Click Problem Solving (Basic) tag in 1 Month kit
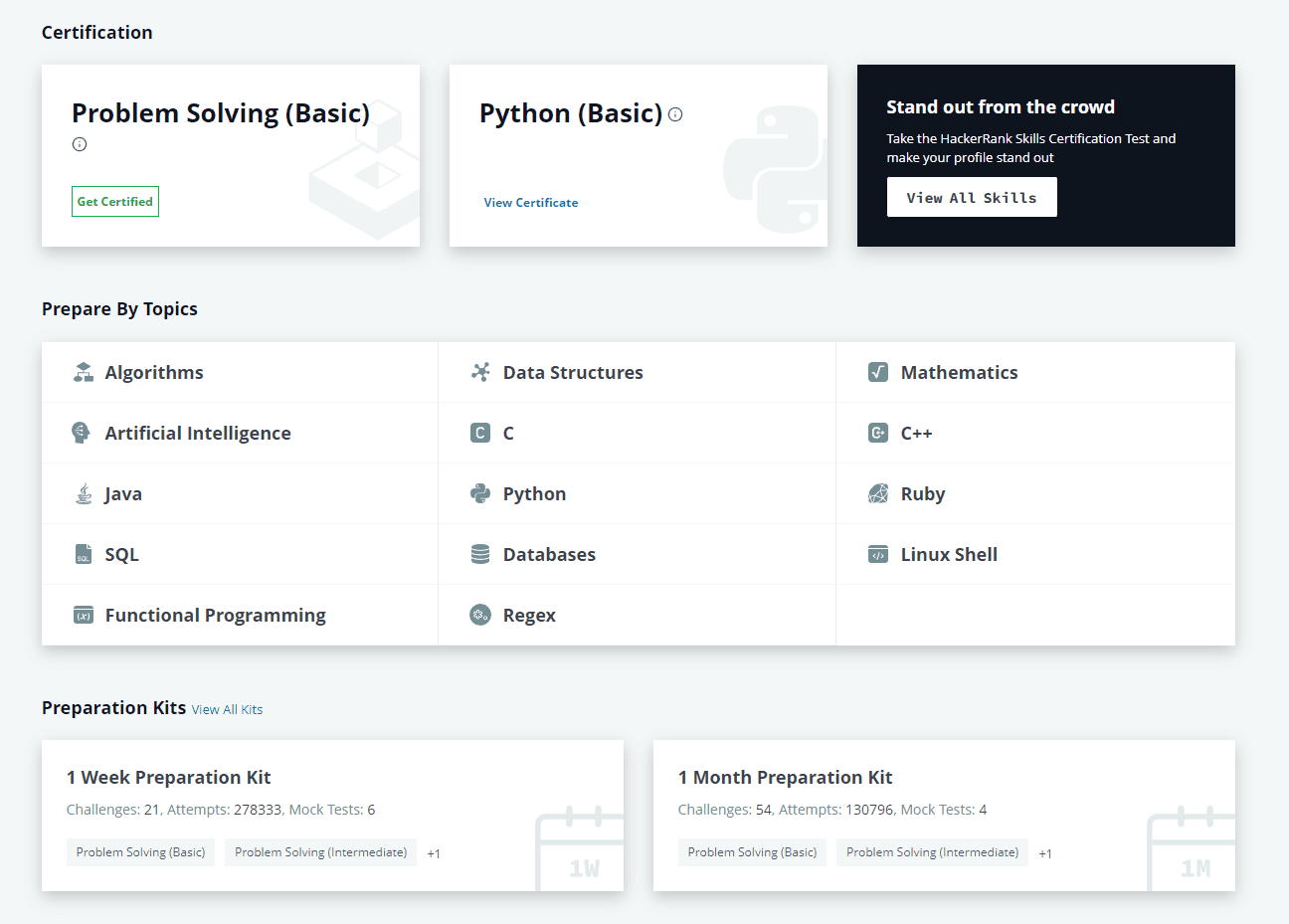Viewport: 1289px width, 924px height. [x=752, y=852]
